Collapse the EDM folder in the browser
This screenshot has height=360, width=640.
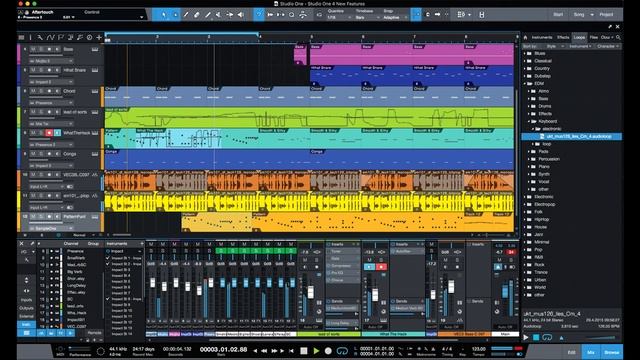point(525,83)
